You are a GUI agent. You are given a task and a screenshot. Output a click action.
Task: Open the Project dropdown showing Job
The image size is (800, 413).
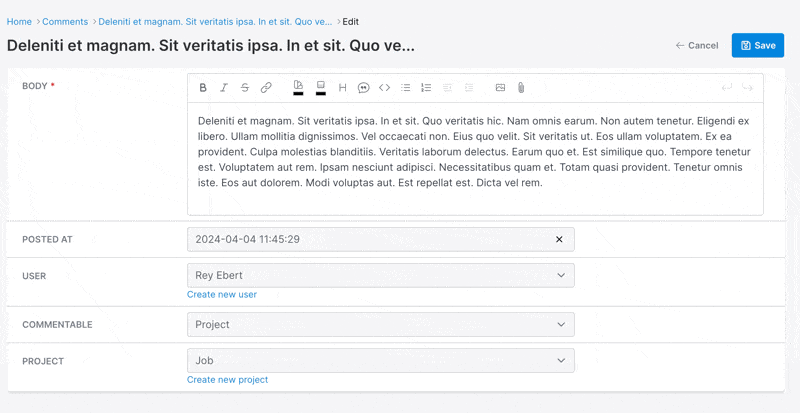[381, 360]
